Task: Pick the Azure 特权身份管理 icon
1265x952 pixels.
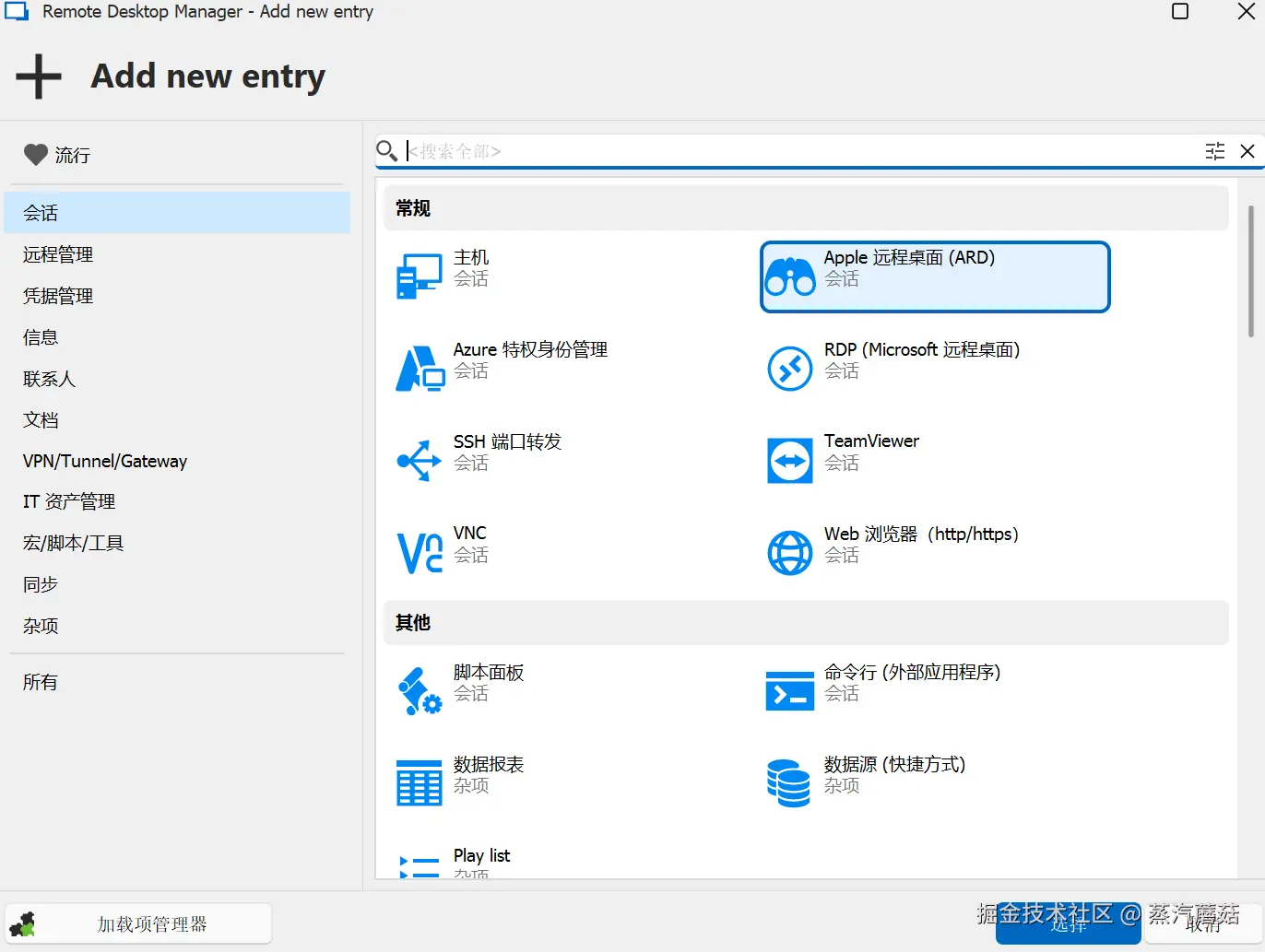Action: [420, 369]
